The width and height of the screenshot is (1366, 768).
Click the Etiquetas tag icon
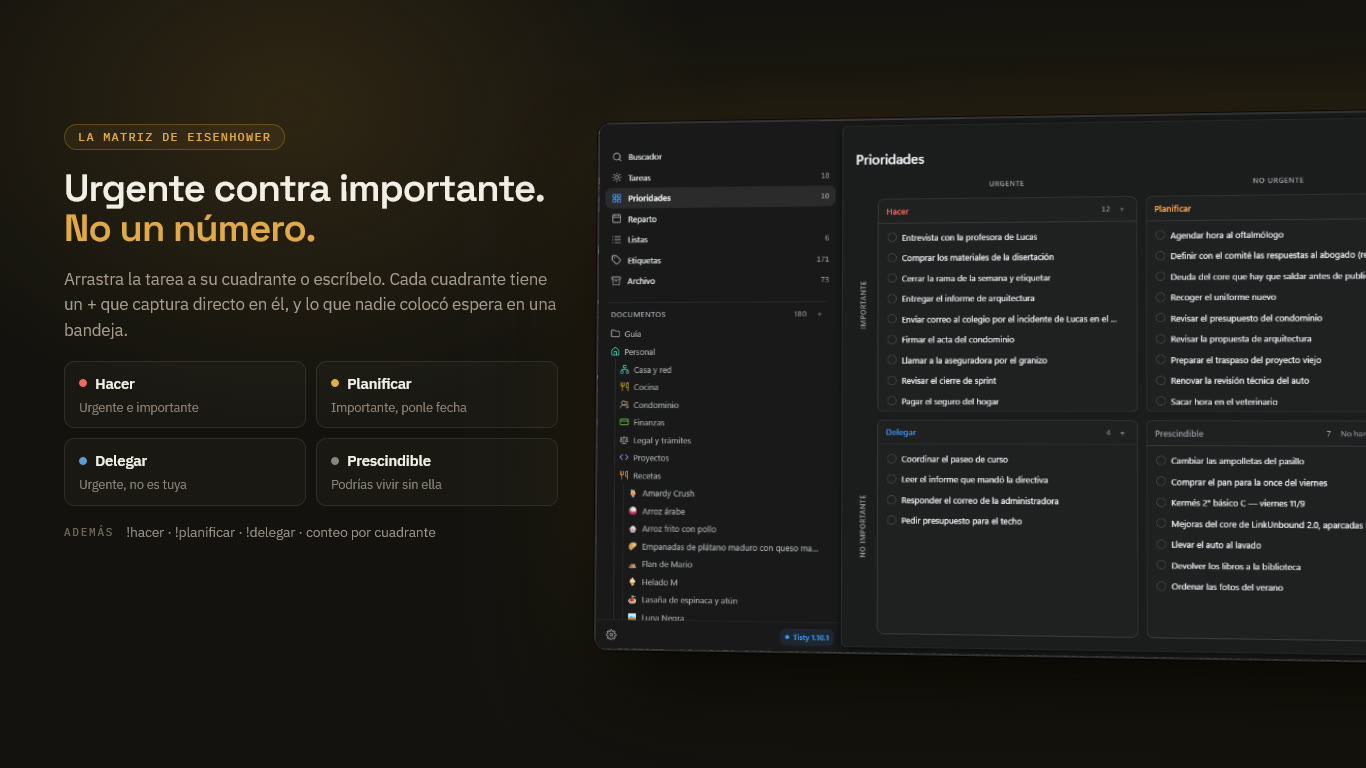(617, 260)
